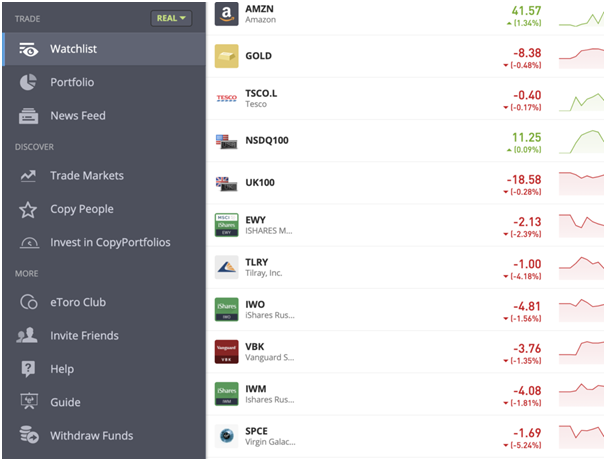Viewport: 606px width, 461px height.
Task: Click the Watchlist eye icon
Action: click(29, 49)
